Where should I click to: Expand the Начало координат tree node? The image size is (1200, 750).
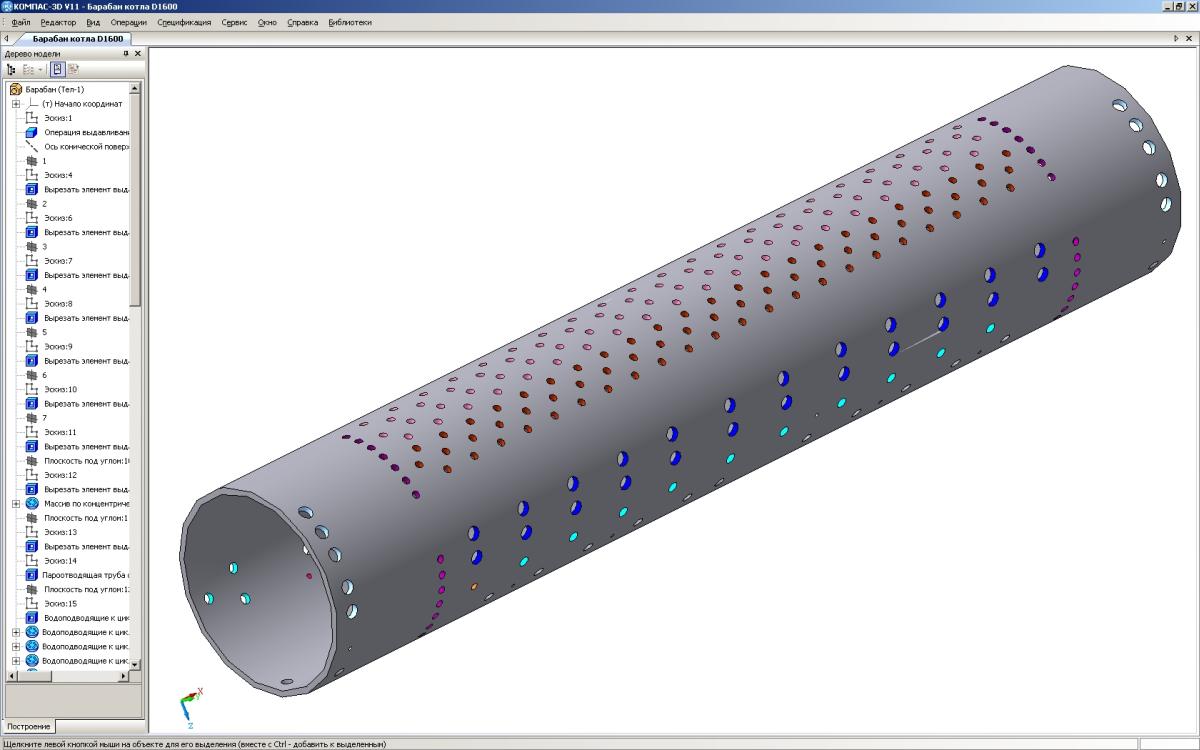(x=16, y=104)
